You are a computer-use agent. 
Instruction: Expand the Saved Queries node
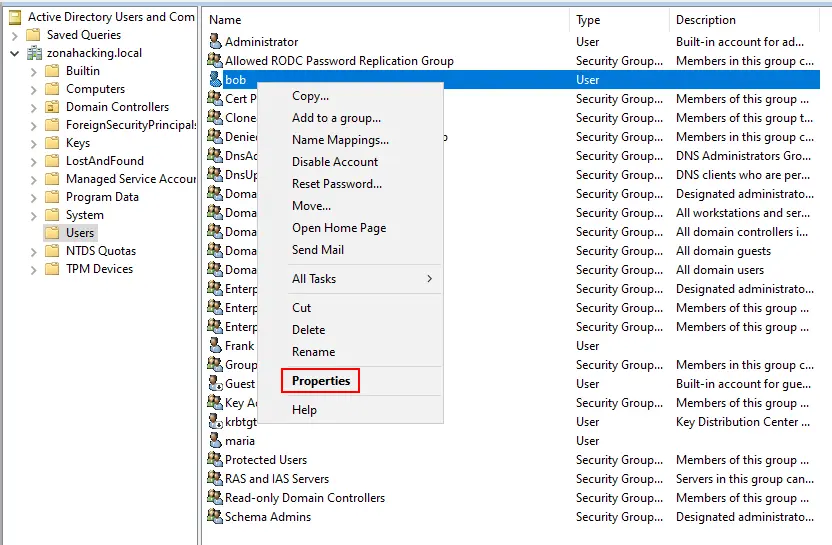[15, 35]
